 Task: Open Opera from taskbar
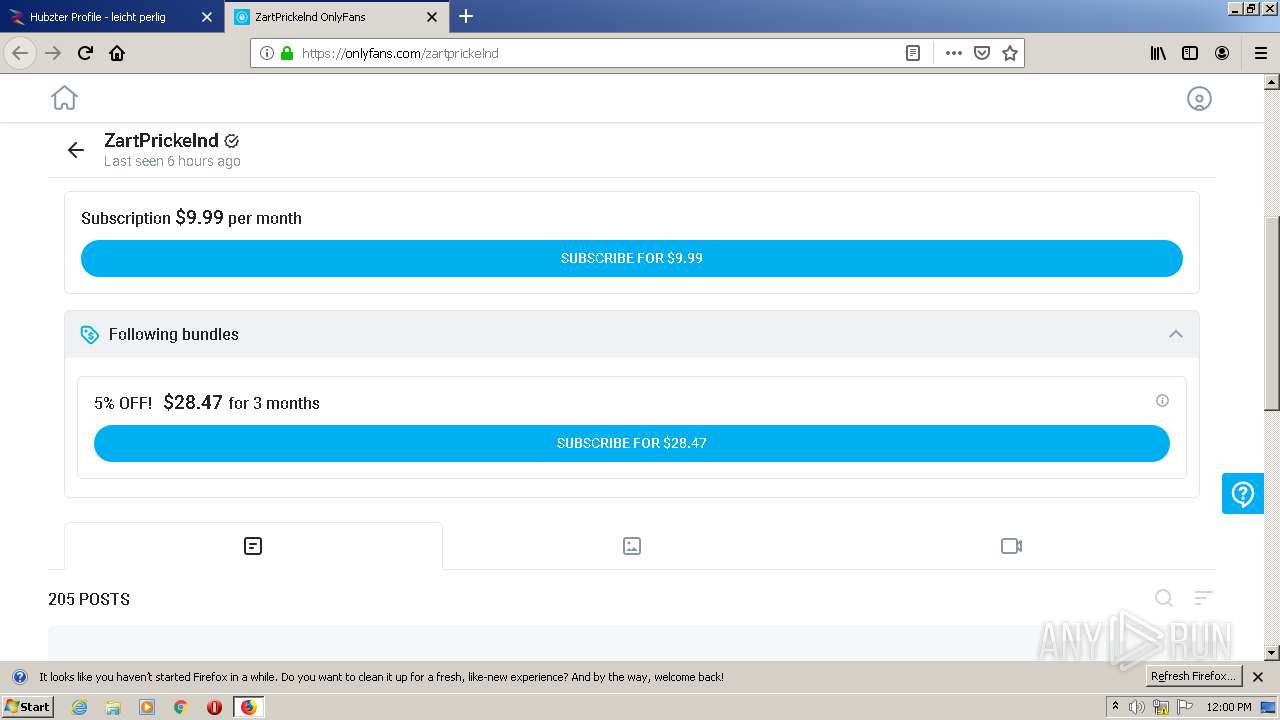point(214,707)
